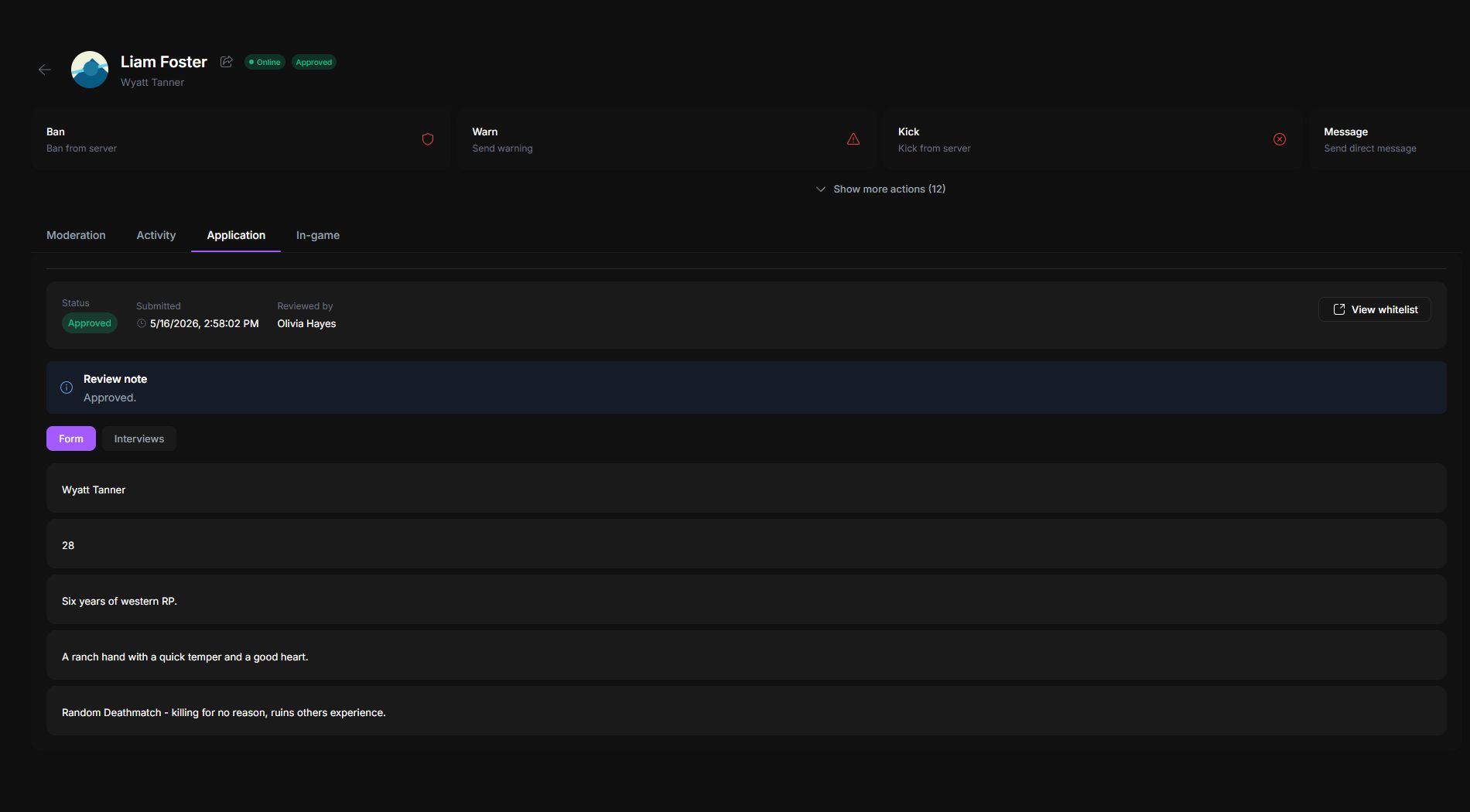Click the Review note text 'Approved.'
The width and height of the screenshot is (1470, 812).
(110, 397)
